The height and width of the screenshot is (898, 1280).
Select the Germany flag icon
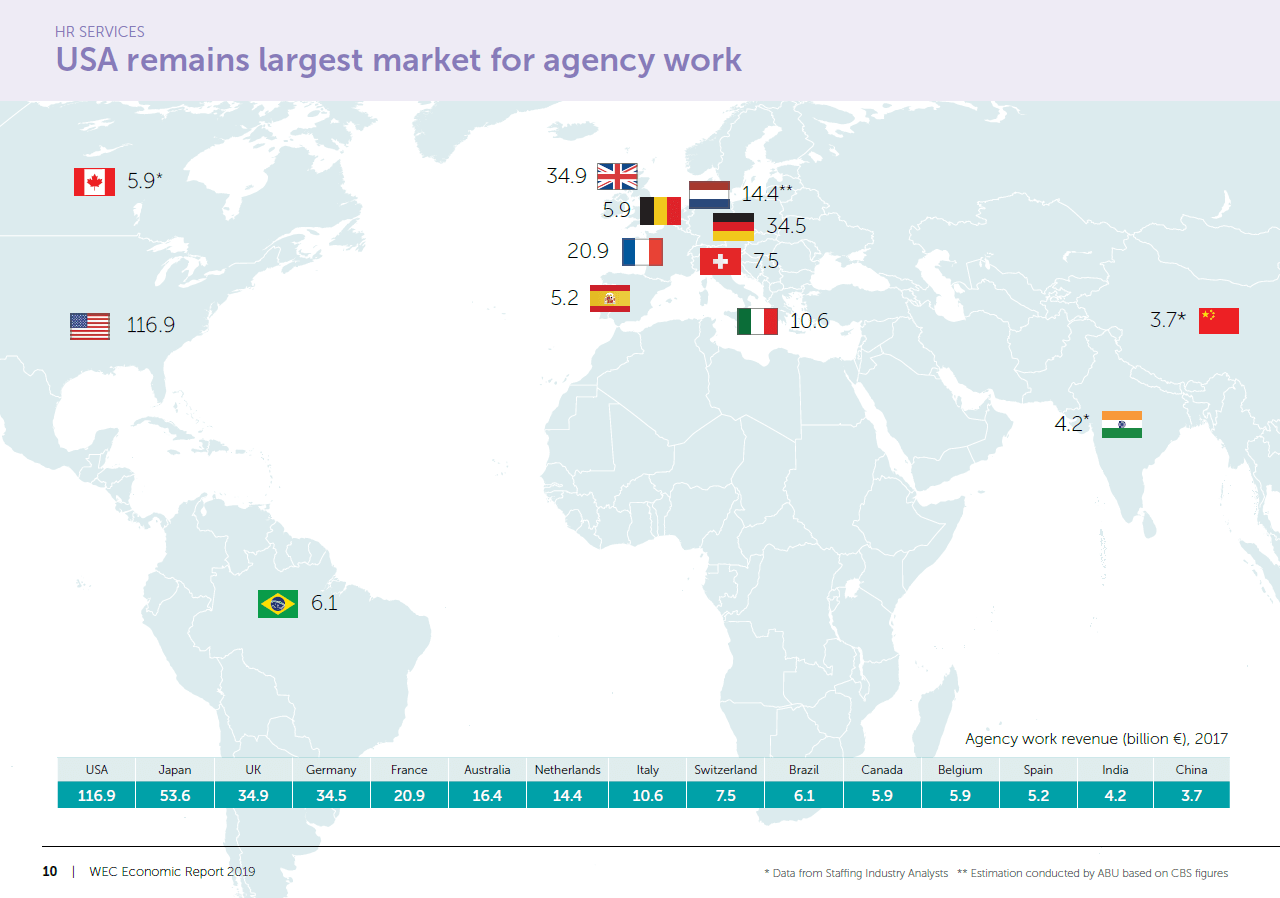pos(733,227)
